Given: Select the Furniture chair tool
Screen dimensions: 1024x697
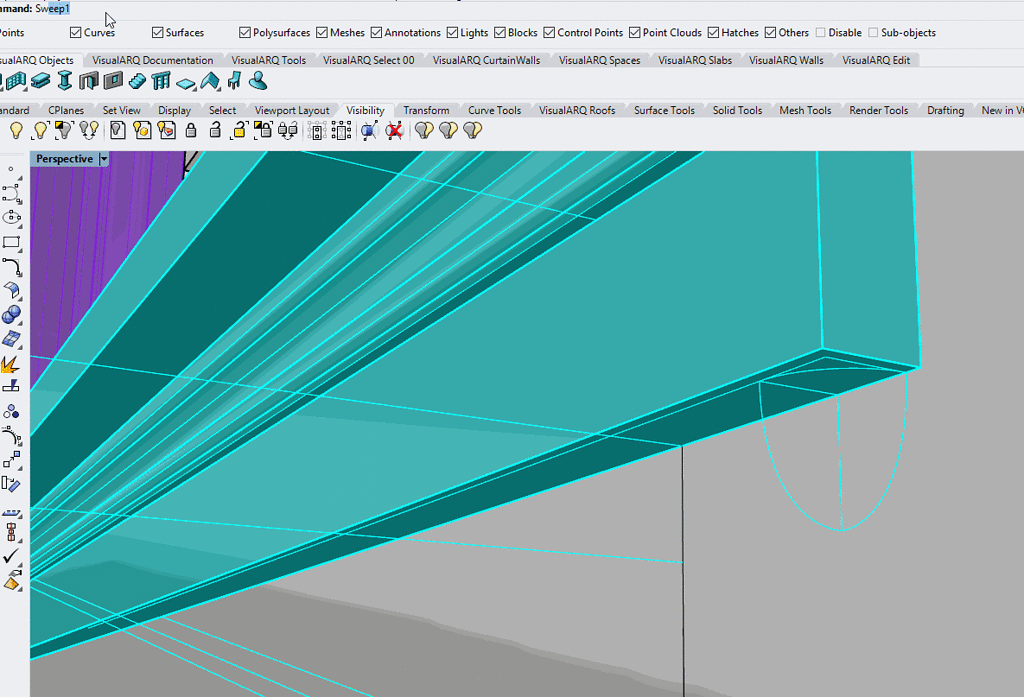Looking at the screenshot, I should pyautogui.click(x=234, y=82).
